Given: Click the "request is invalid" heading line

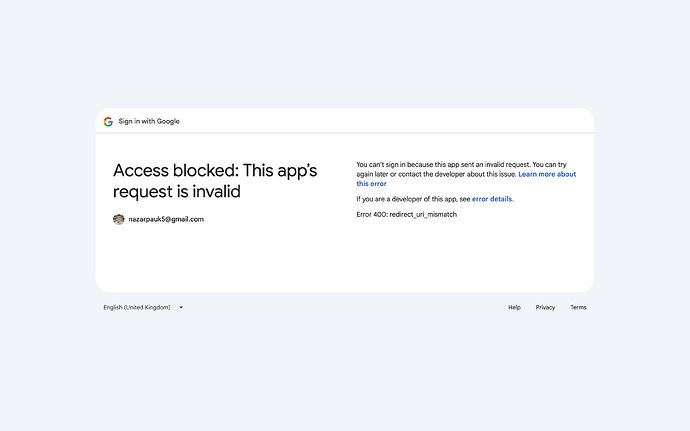Looking at the screenshot, I should click(177, 191).
